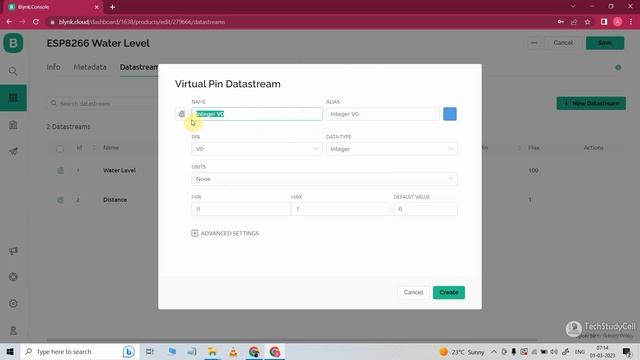Click the Min value field
The image size is (640, 360).
point(241,209)
